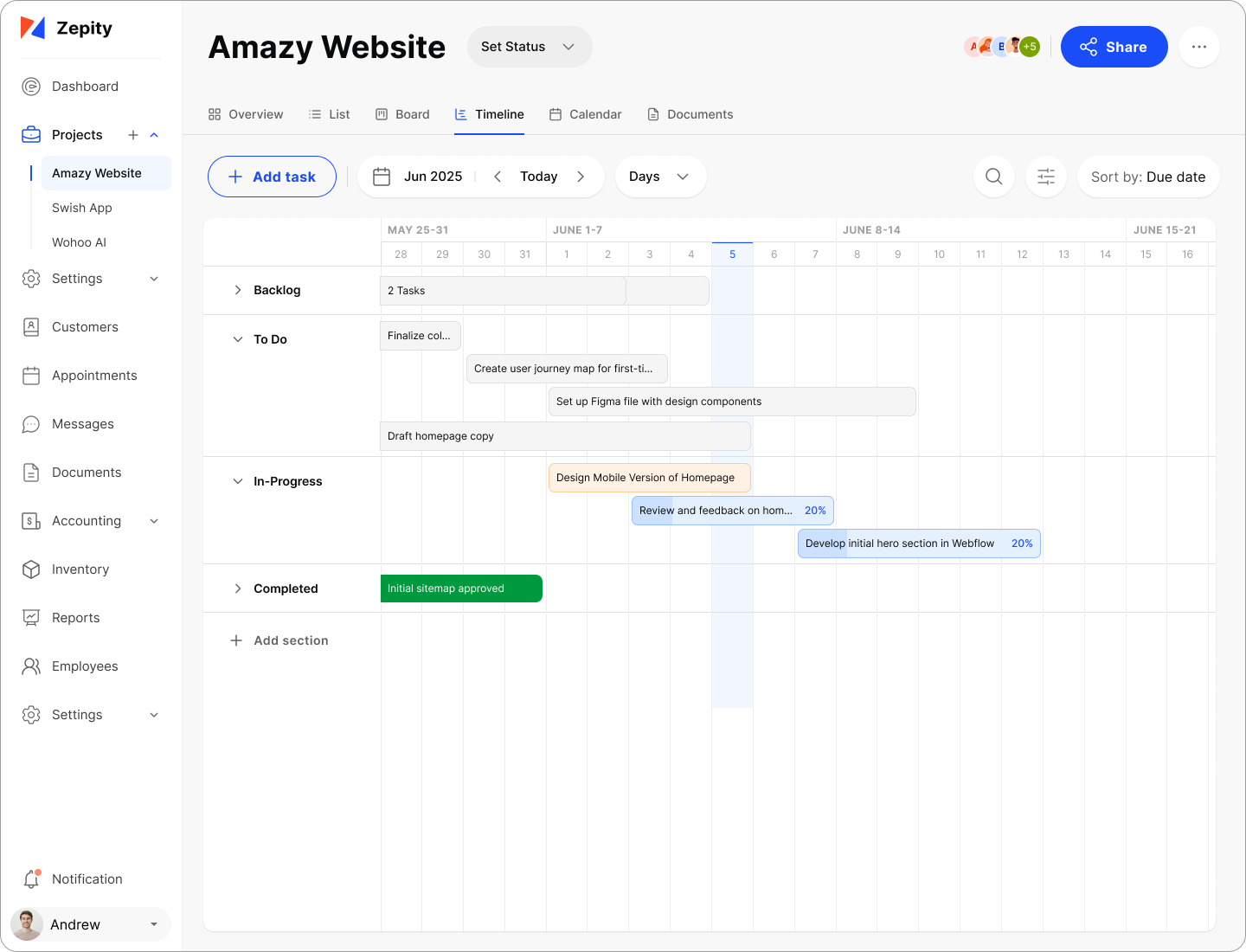This screenshot has height=952, width=1246.
Task: Open the Days view dropdown
Action: (x=659, y=177)
